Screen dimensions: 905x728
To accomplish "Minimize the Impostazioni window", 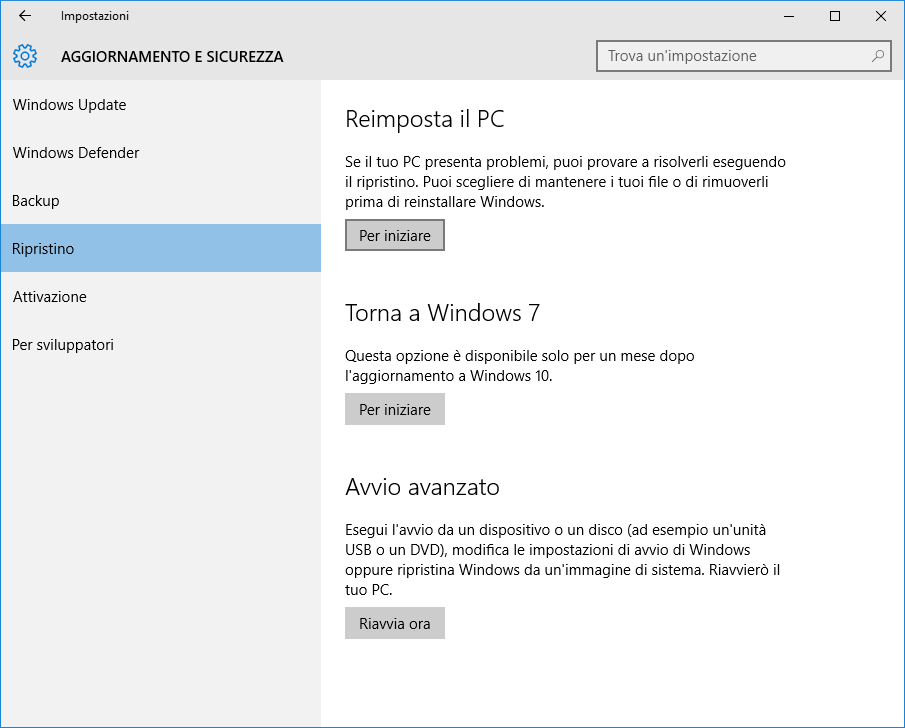I will [789, 16].
